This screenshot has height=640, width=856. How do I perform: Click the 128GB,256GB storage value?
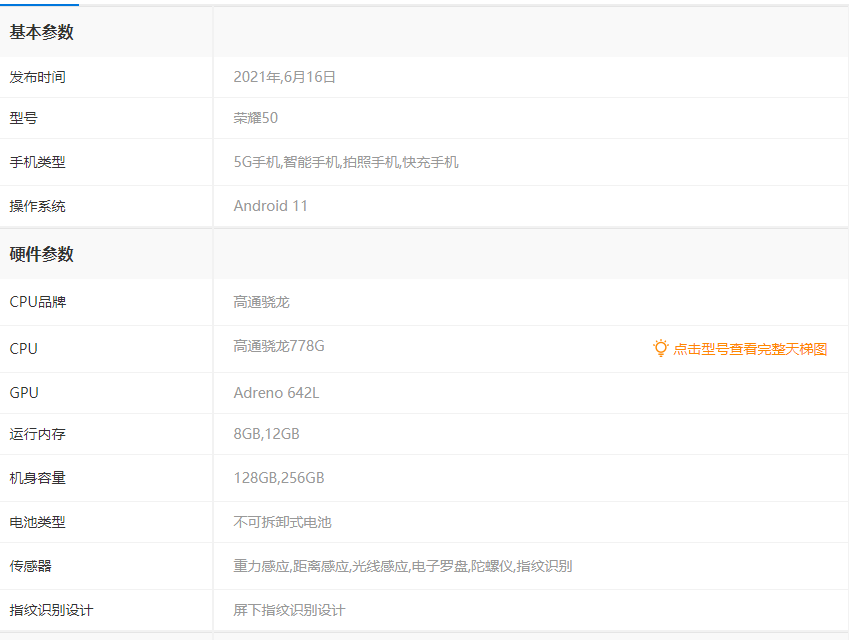[279, 478]
